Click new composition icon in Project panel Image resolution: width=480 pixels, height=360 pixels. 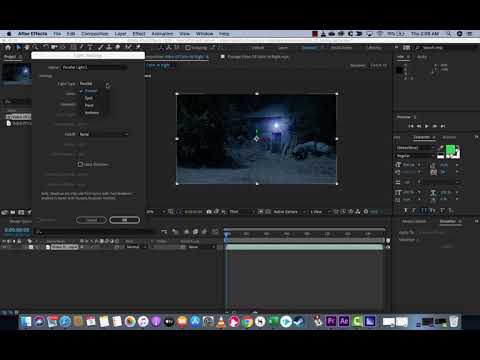click(x=21, y=212)
